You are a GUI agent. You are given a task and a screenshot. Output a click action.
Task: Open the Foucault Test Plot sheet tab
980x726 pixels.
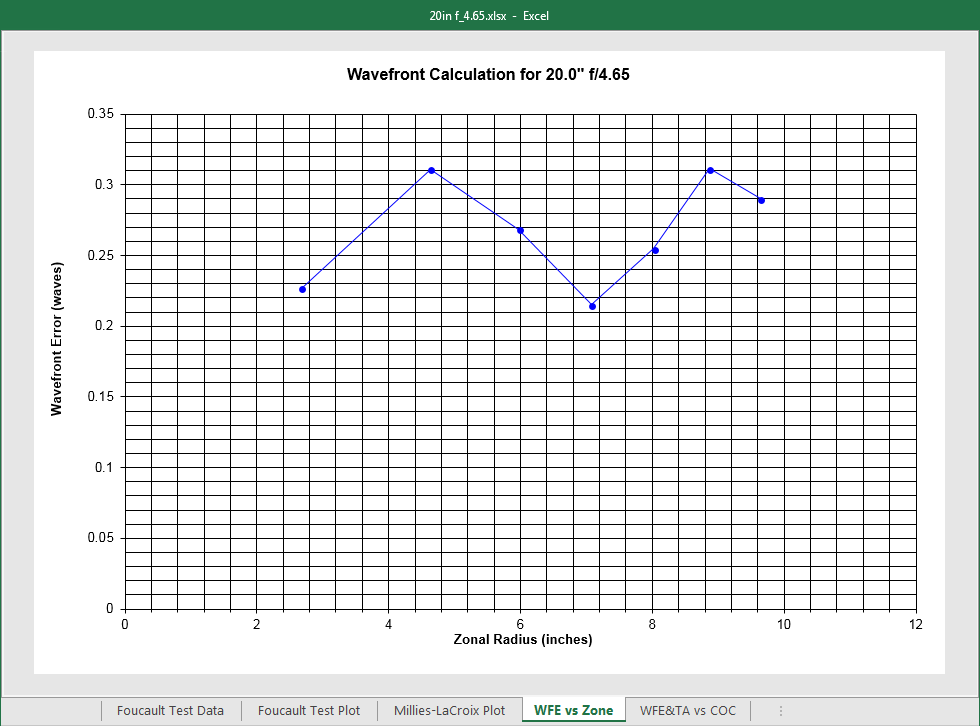click(309, 710)
